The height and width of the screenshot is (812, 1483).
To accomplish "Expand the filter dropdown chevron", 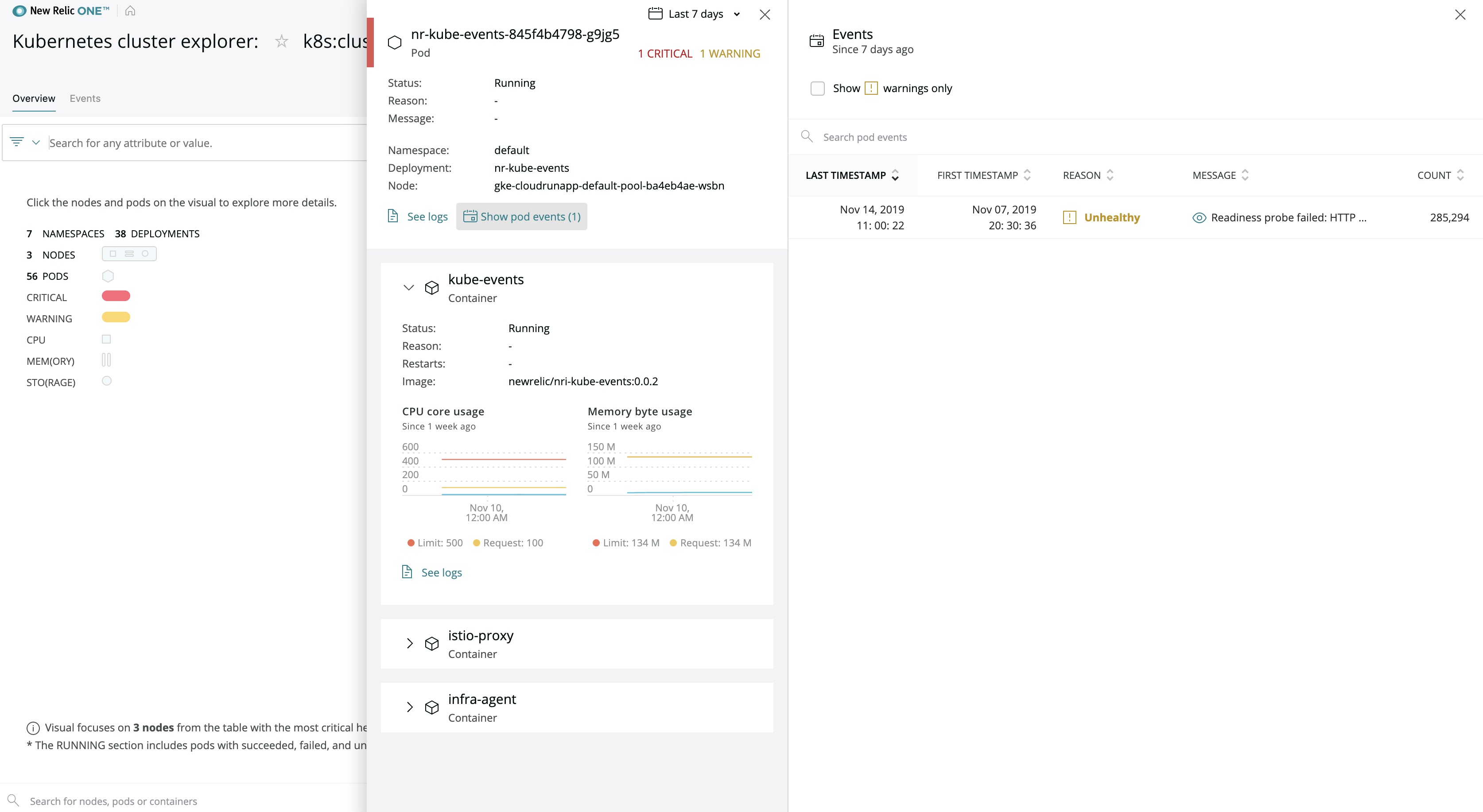I will (x=36, y=142).
